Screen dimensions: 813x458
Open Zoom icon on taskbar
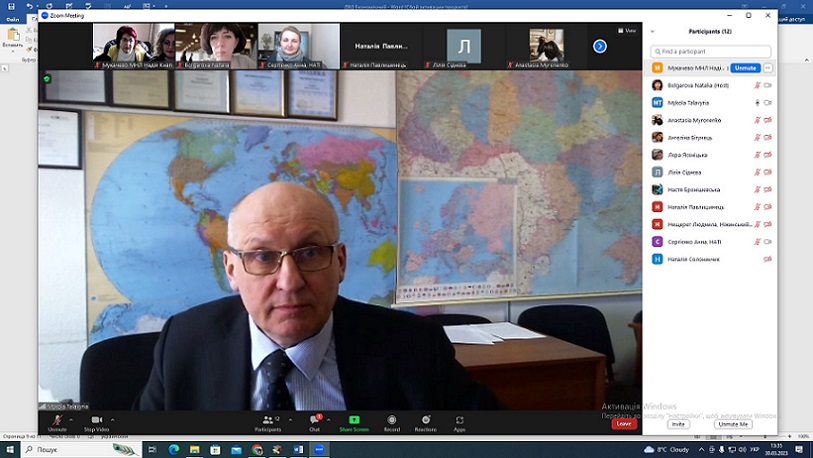coord(319,450)
